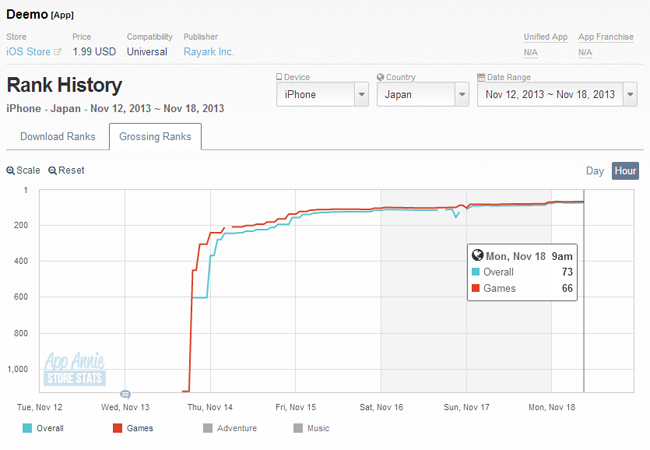This screenshot has width=650, height=450.
Task: Click the Sun, Nov 17 axis label
Action: (x=466, y=407)
